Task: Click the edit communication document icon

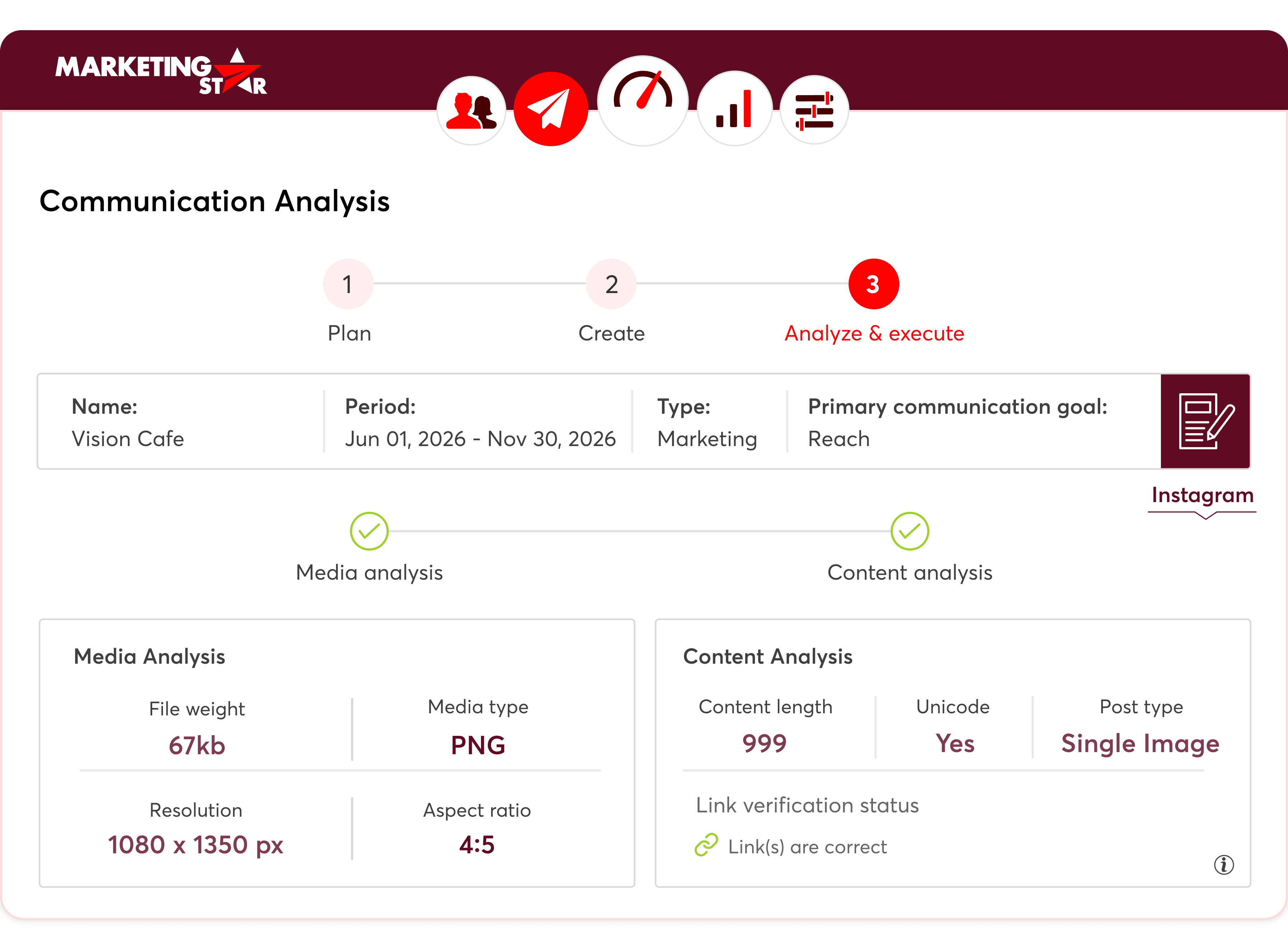Action: pos(1205,422)
